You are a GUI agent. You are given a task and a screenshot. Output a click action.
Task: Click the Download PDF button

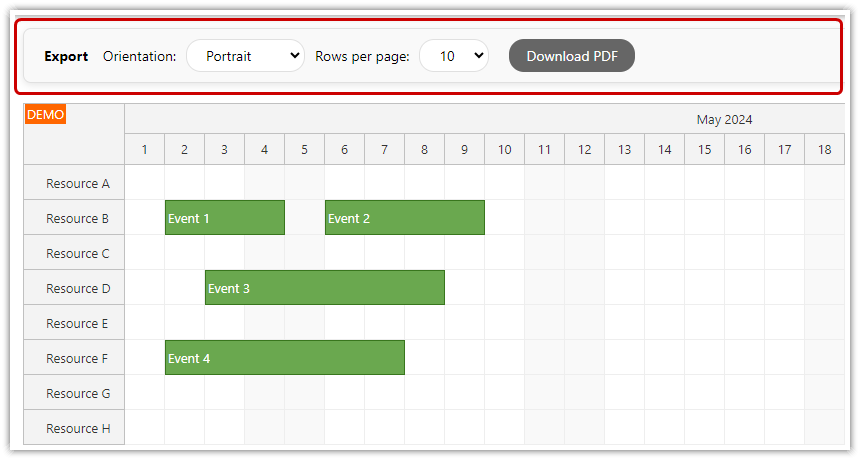pyautogui.click(x=572, y=56)
